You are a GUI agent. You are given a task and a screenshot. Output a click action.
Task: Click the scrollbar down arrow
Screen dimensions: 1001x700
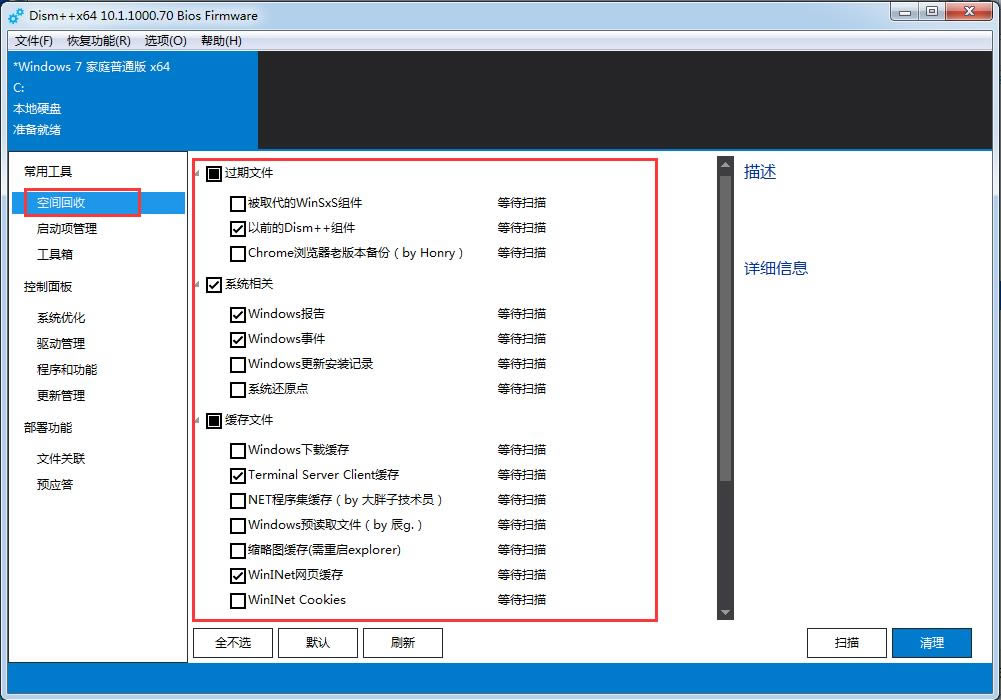(725, 612)
